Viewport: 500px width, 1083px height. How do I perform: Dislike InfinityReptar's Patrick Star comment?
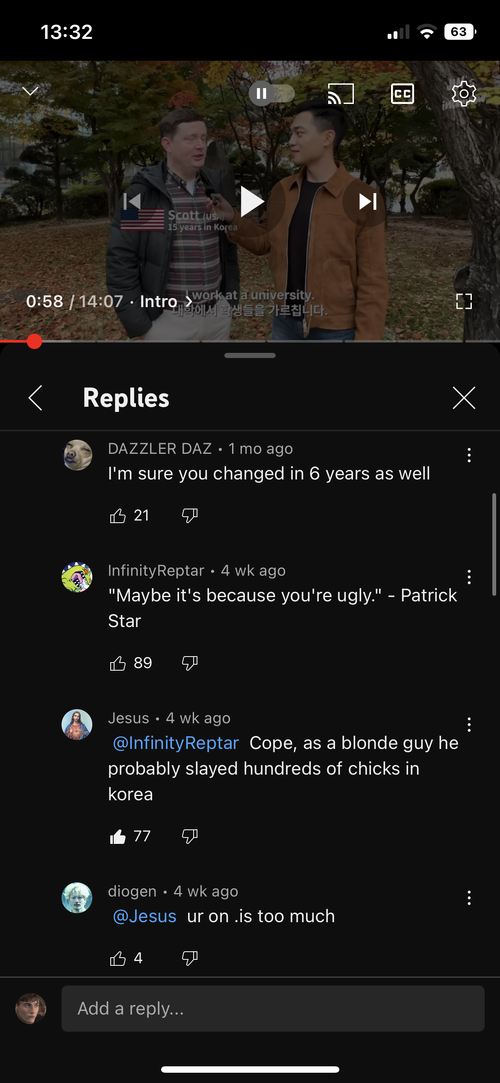click(x=189, y=663)
